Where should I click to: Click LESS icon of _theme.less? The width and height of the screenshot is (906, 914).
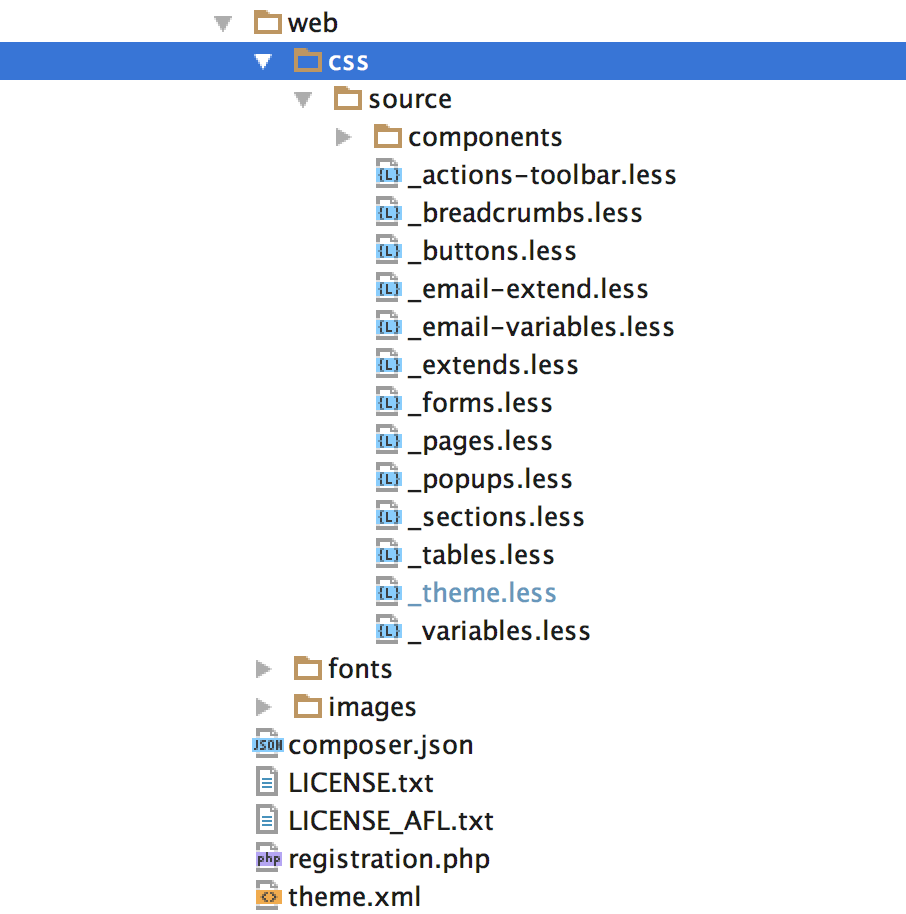tap(388, 592)
